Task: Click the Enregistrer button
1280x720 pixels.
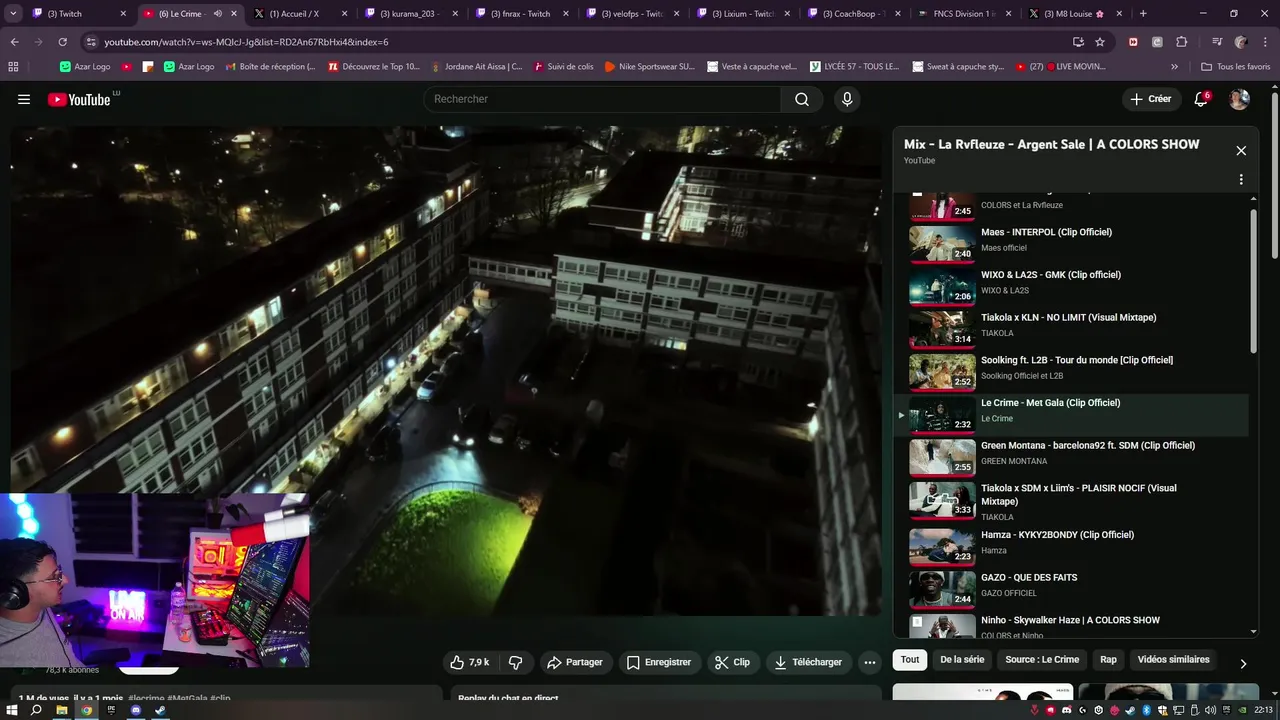Action: pos(659,662)
